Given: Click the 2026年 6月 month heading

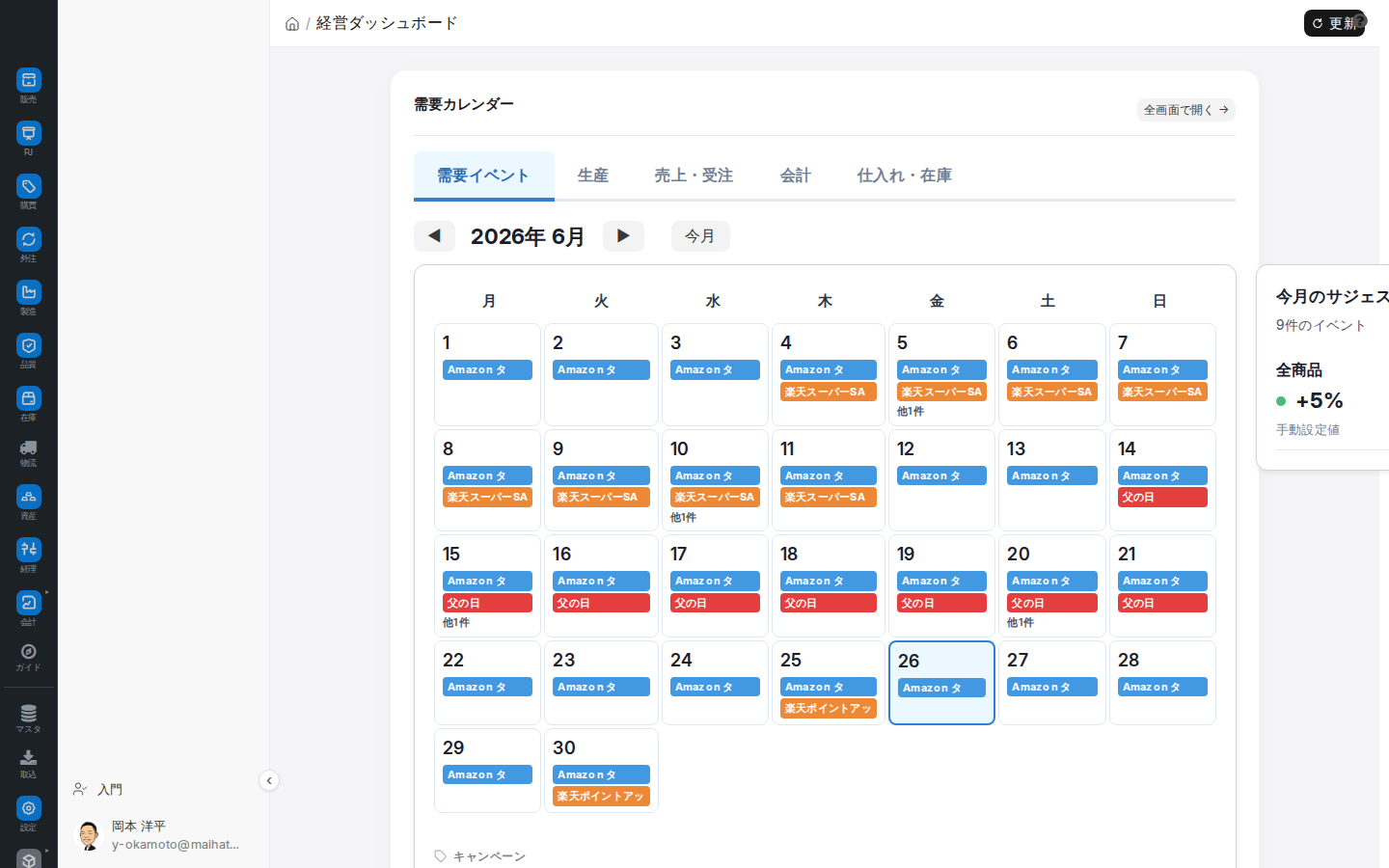Looking at the screenshot, I should click(528, 236).
